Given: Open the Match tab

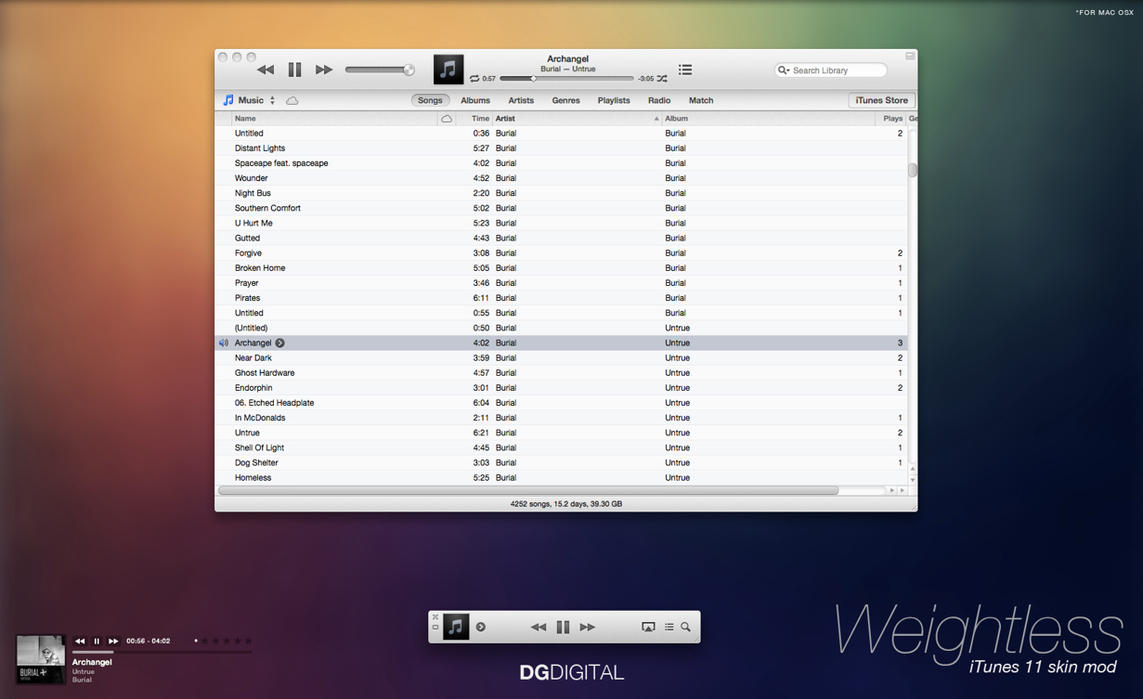Looking at the screenshot, I should point(701,101).
